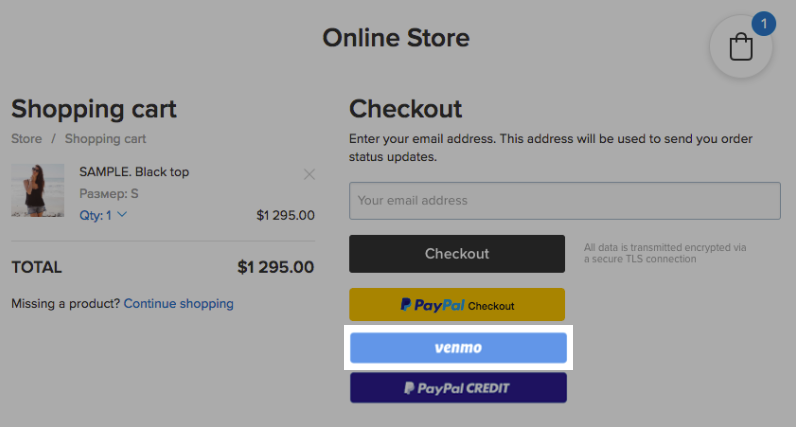
Task: Go to Store breadcrumb link
Action: click(x=26, y=139)
